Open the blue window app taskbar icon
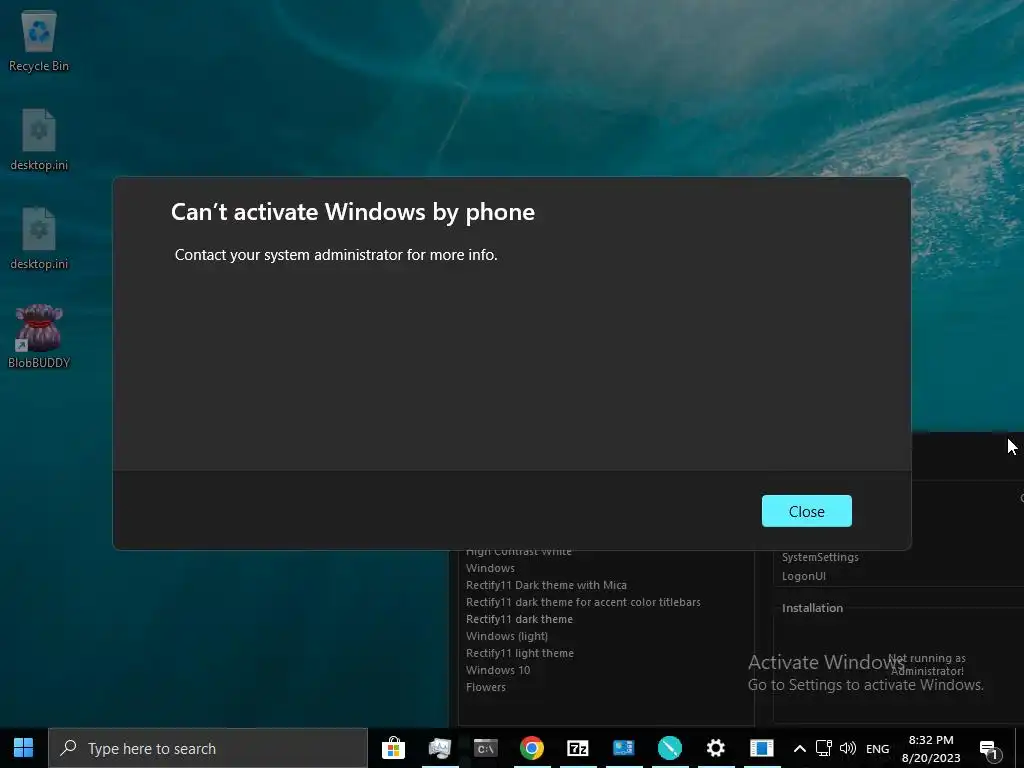The image size is (1024, 768). 761,748
